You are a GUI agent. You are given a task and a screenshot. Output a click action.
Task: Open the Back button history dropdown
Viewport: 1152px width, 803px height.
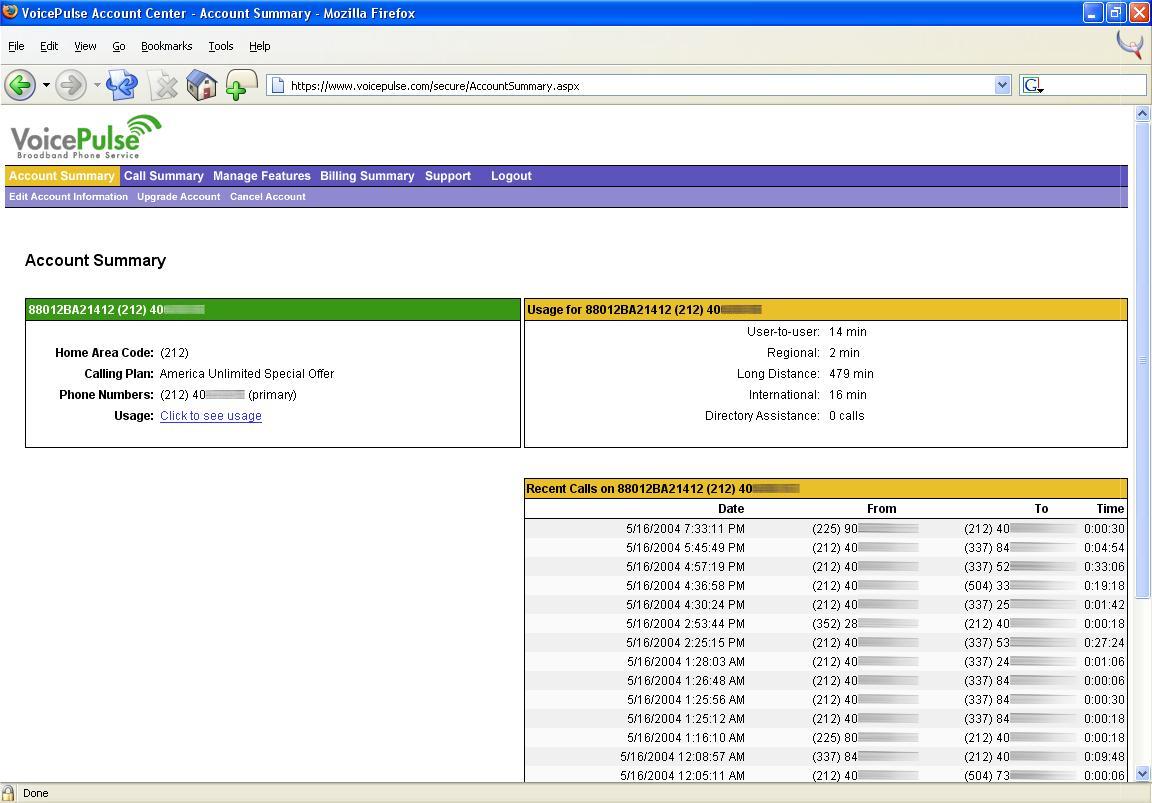[x=46, y=85]
